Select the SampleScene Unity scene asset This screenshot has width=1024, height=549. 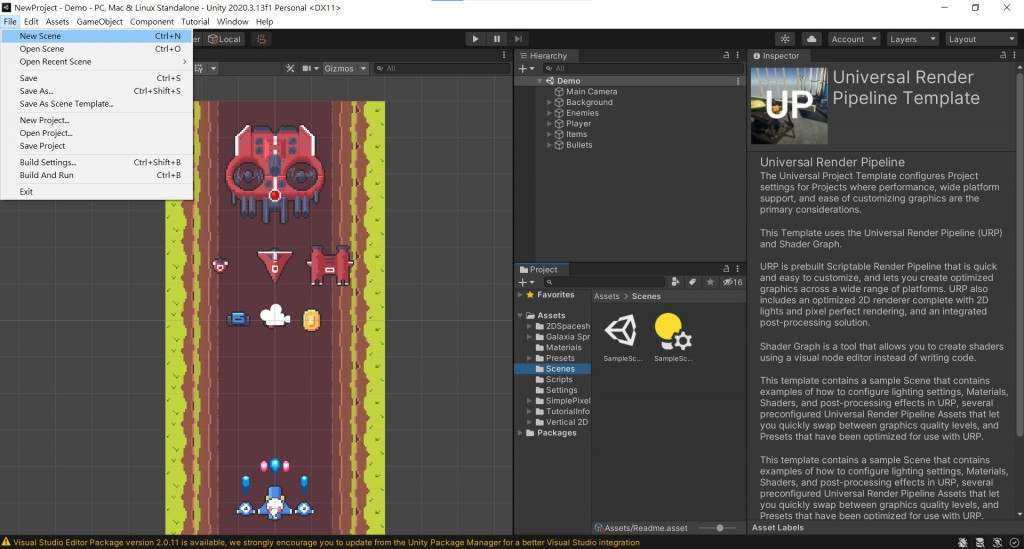(622, 337)
